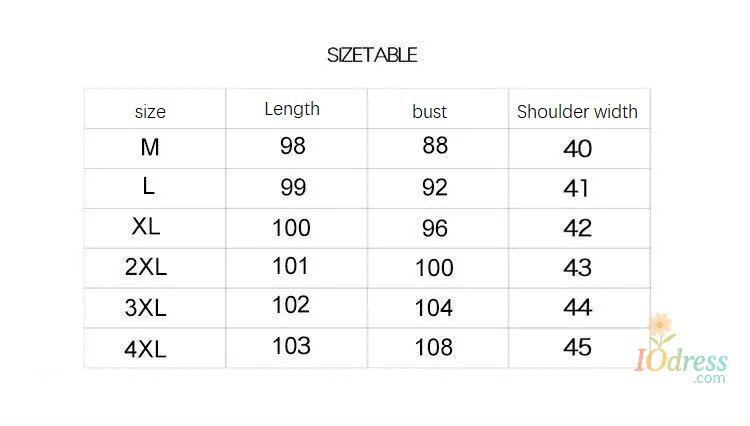The width and height of the screenshot is (750, 426).
Task: Click the L size row label
Action: 149,187
